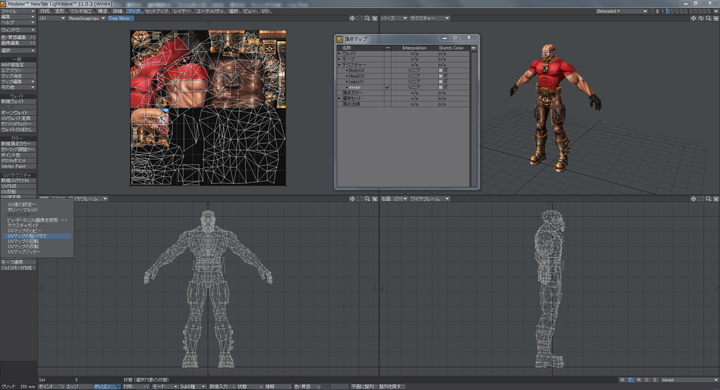
Task: Select the first layer slot in the layer bank
Action: 668,11
